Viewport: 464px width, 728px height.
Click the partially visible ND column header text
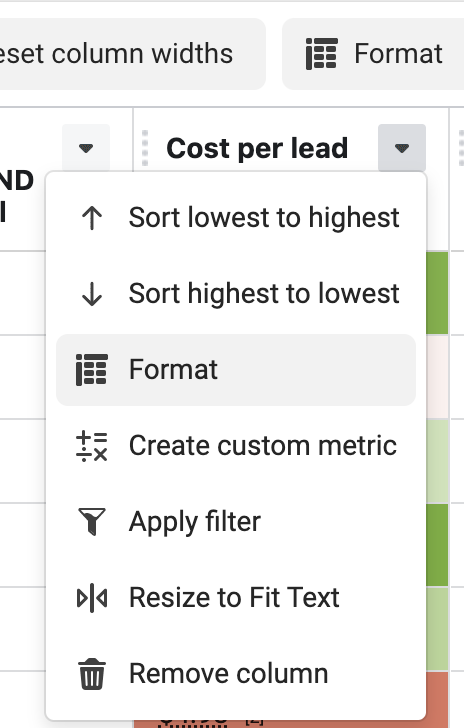tap(17, 181)
